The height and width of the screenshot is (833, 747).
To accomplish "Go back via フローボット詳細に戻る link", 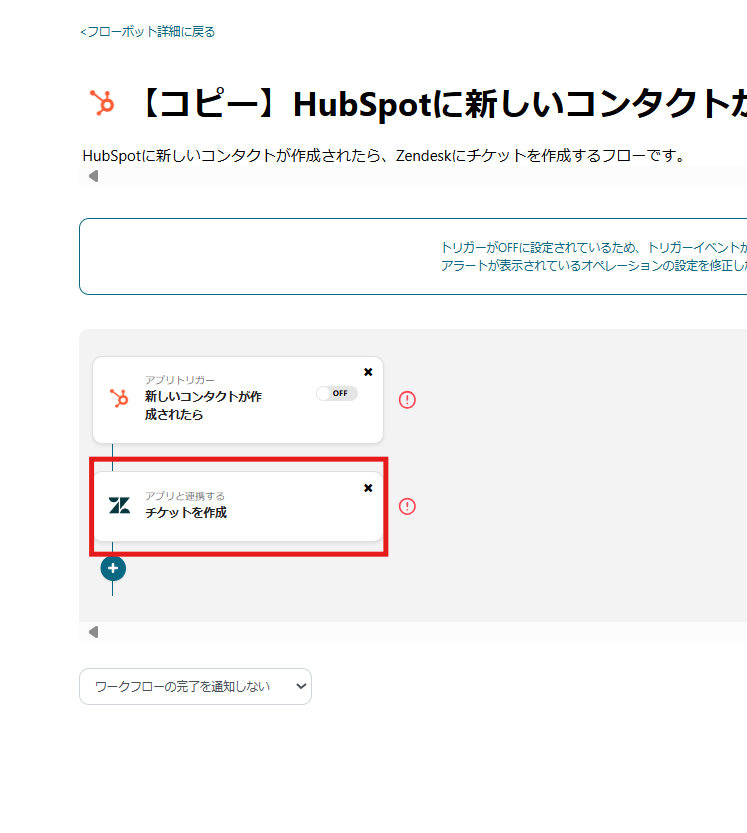I will 148,32.
